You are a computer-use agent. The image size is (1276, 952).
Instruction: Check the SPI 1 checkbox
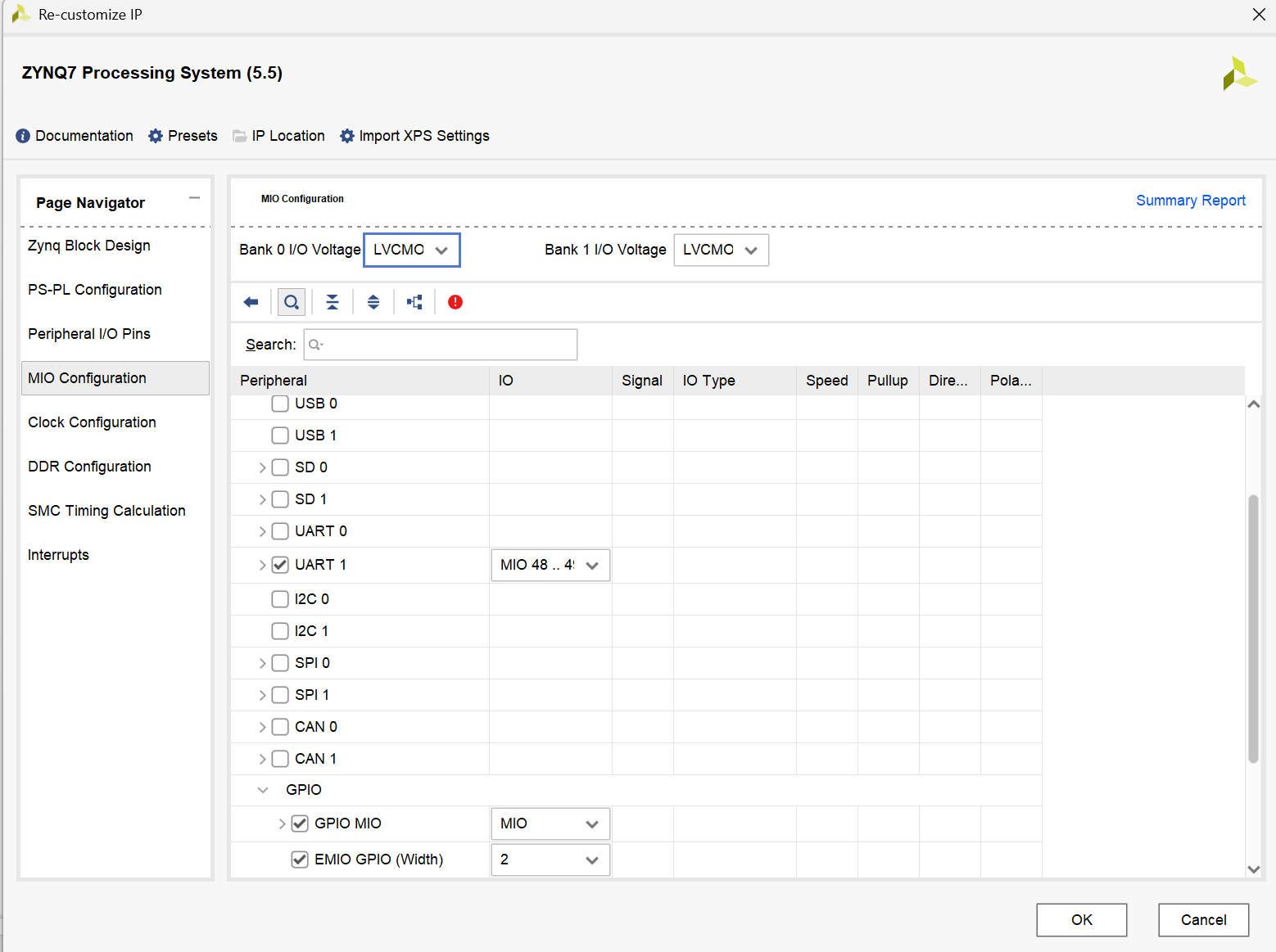280,695
